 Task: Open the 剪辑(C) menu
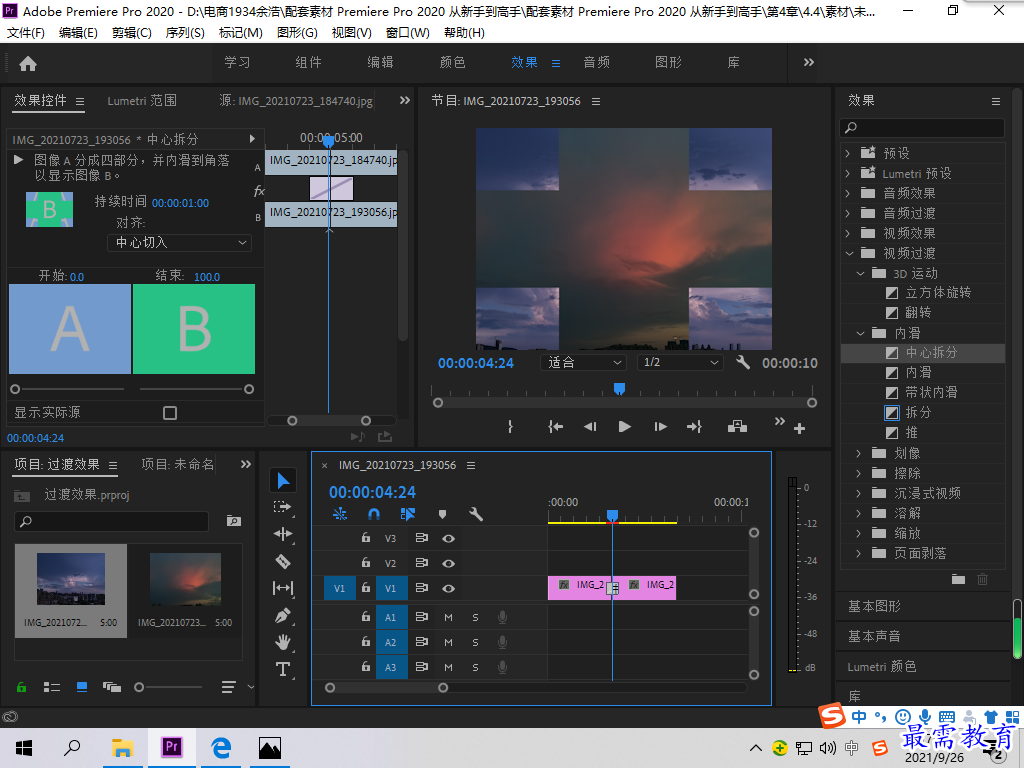(x=131, y=33)
